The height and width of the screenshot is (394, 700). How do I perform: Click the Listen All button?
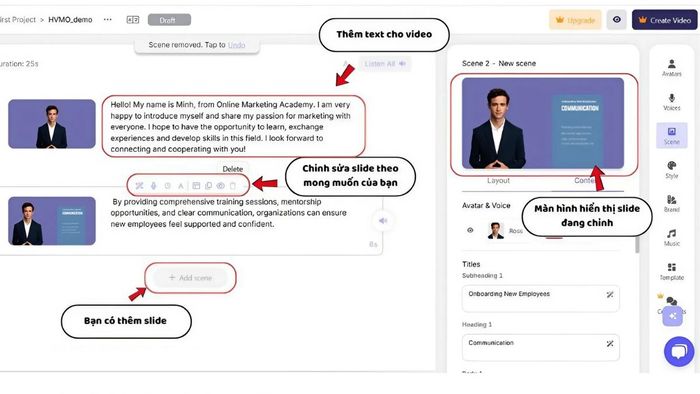pos(384,64)
